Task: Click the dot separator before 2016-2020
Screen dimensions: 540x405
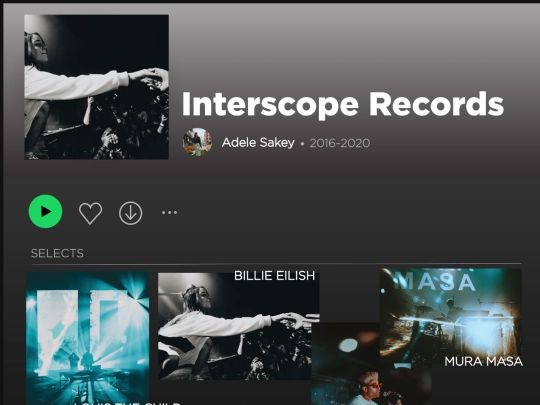Action: click(302, 144)
